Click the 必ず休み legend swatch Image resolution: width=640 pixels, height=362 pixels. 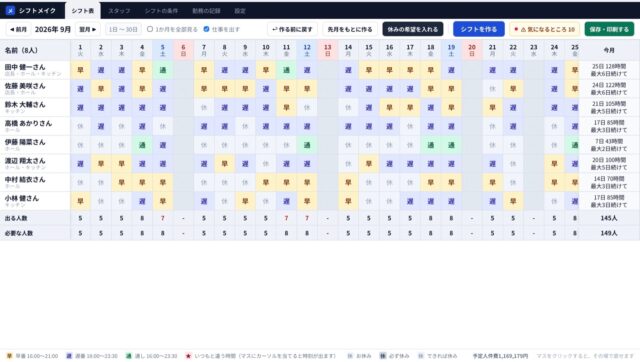(382, 356)
